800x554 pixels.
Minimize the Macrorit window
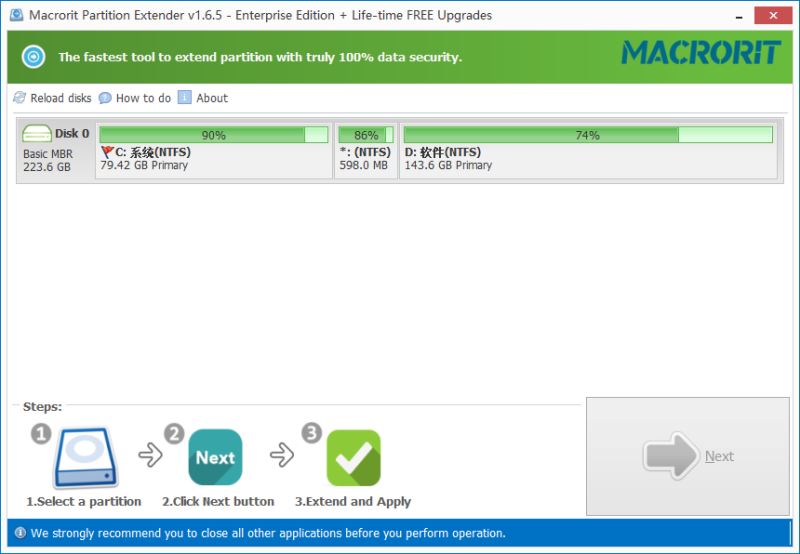tap(739, 16)
